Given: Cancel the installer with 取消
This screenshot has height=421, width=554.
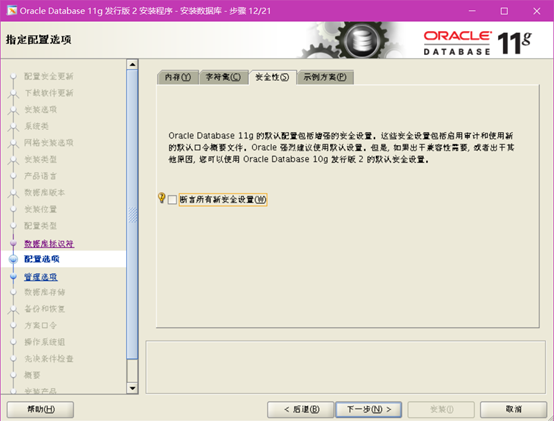Looking at the screenshot, I should tap(513, 409).
